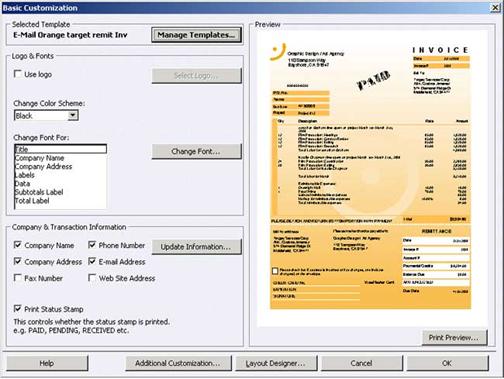Viewport: 504px width, 379px height.
Task: Uncheck the Company Address checkbox
Action: tap(18, 261)
